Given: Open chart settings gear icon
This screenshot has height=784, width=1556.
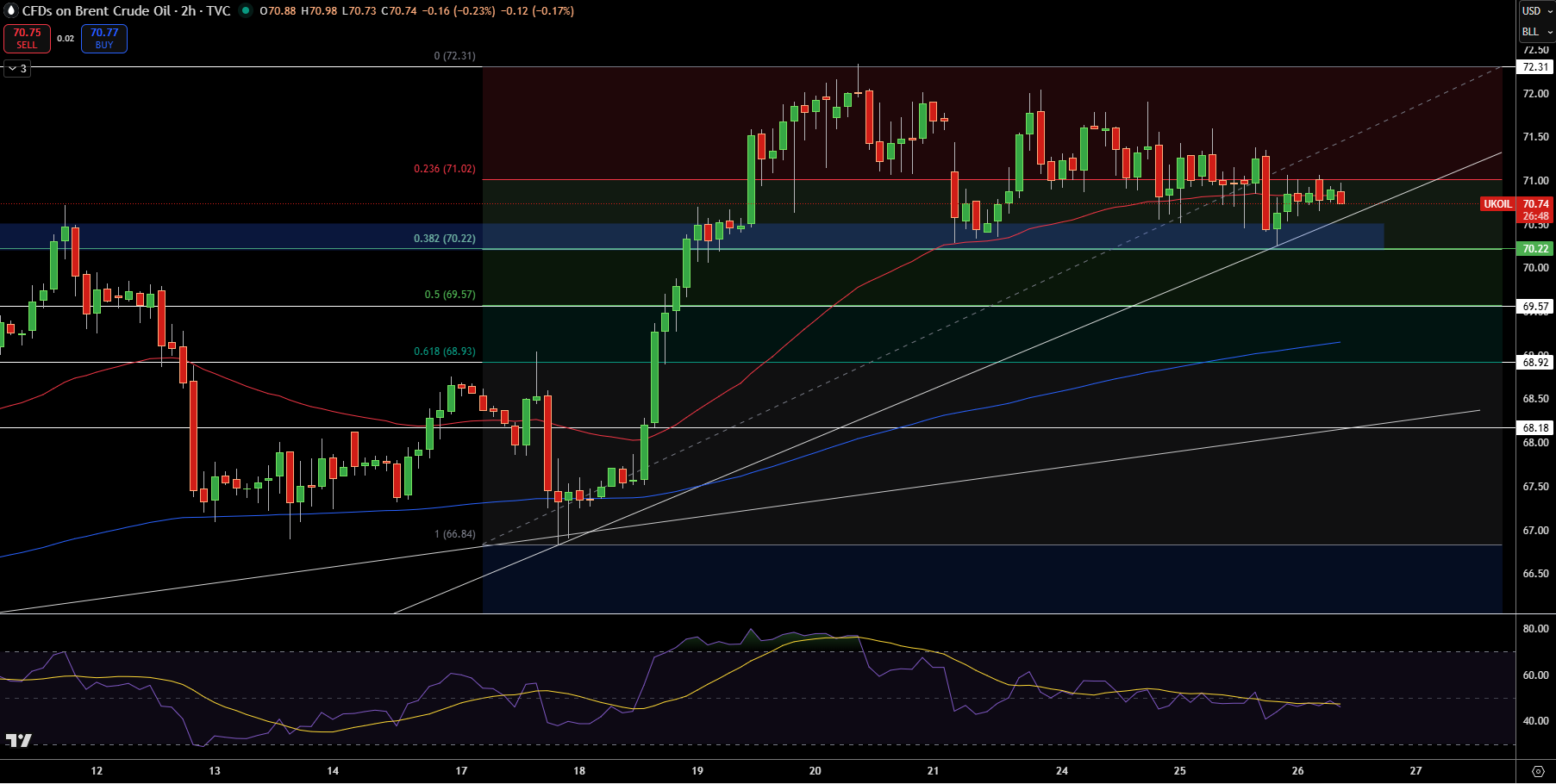Looking at the screenshot, I should click(x=1537, y=771).
